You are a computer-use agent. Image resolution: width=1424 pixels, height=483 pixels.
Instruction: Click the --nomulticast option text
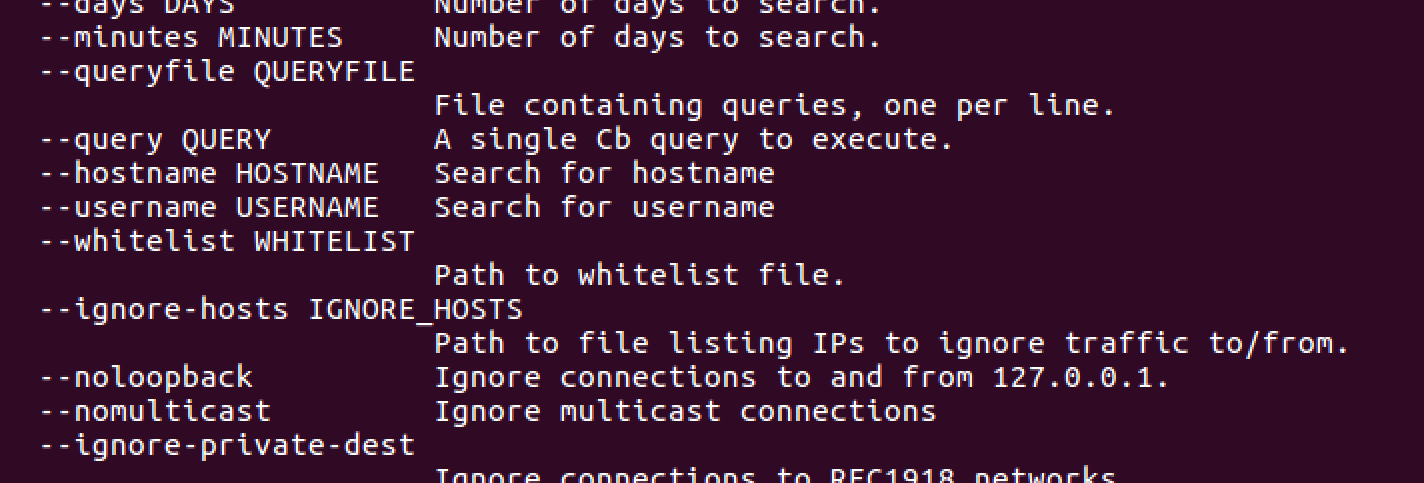[155, 412]
